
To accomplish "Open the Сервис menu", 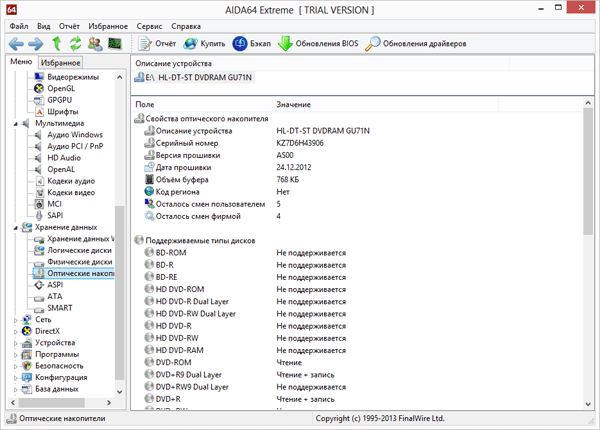I will [149, 26].
